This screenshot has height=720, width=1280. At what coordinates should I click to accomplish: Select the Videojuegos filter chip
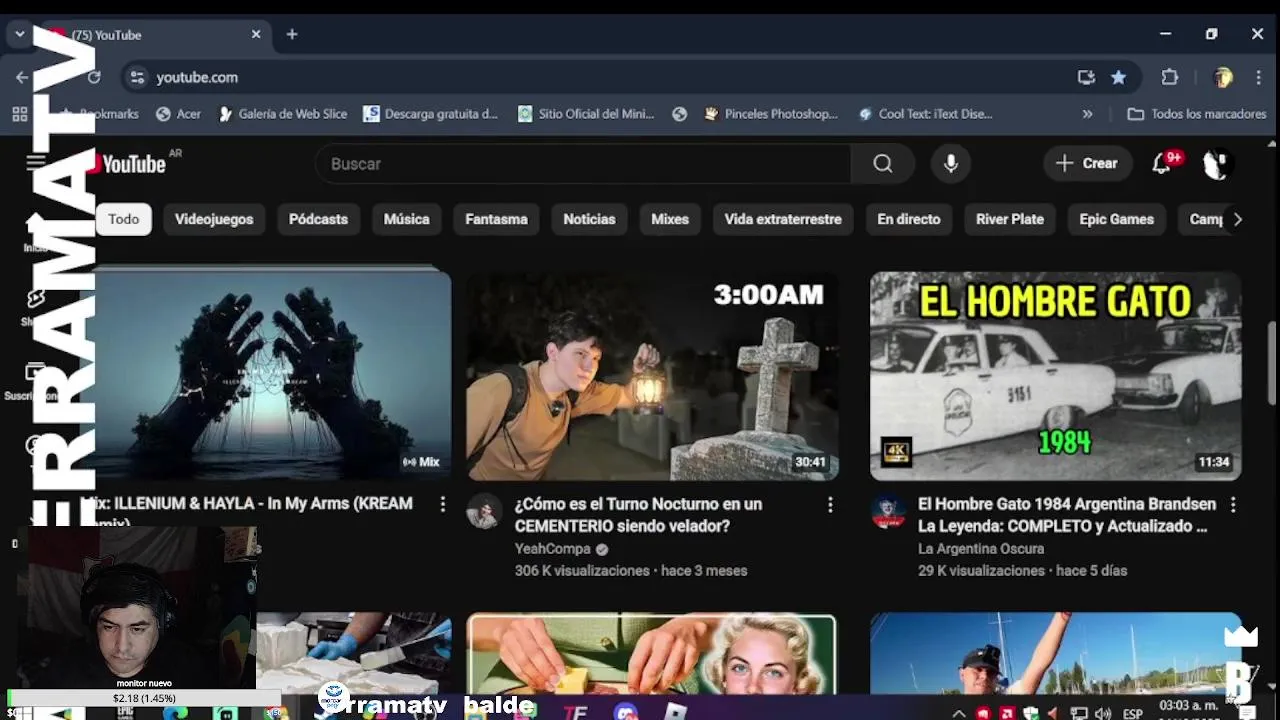coord(214,219)
